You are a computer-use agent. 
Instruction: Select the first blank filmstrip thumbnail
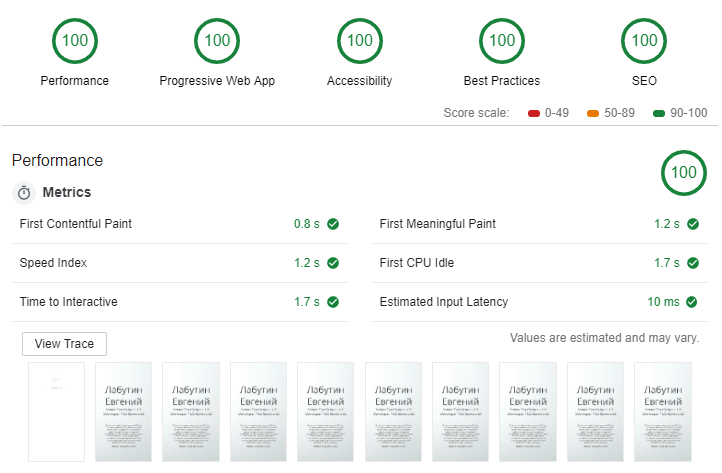(56, 411)
